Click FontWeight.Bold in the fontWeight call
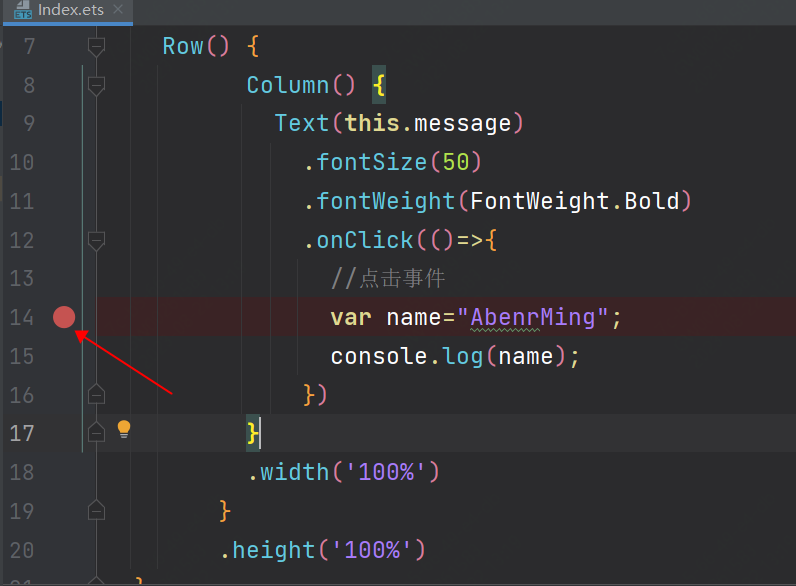Image resolution: width=796 pixels, height=586 pixels. point(575,201)
